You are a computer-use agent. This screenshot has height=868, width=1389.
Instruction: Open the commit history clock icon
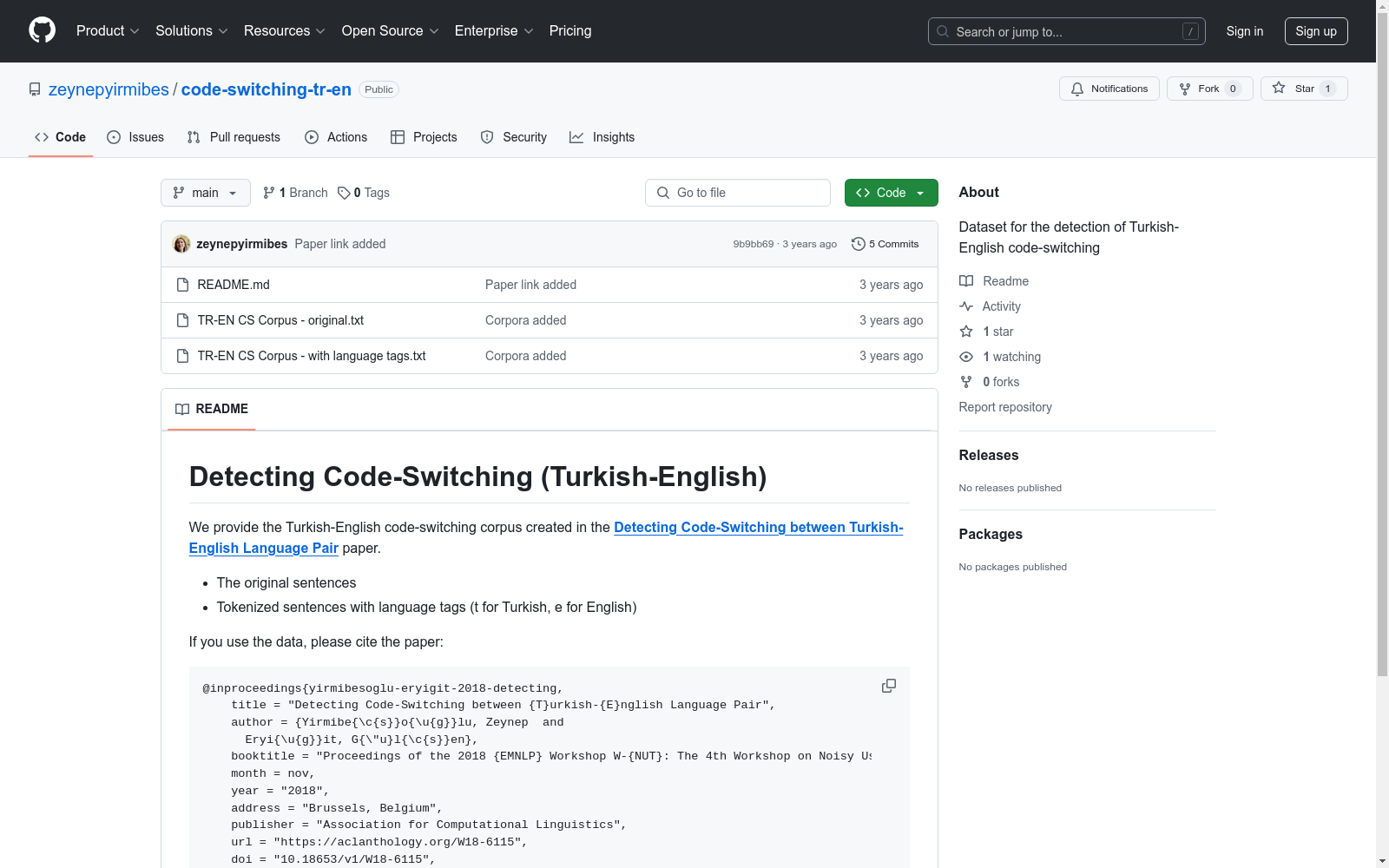pyautogui.click(x=859, y=244)
